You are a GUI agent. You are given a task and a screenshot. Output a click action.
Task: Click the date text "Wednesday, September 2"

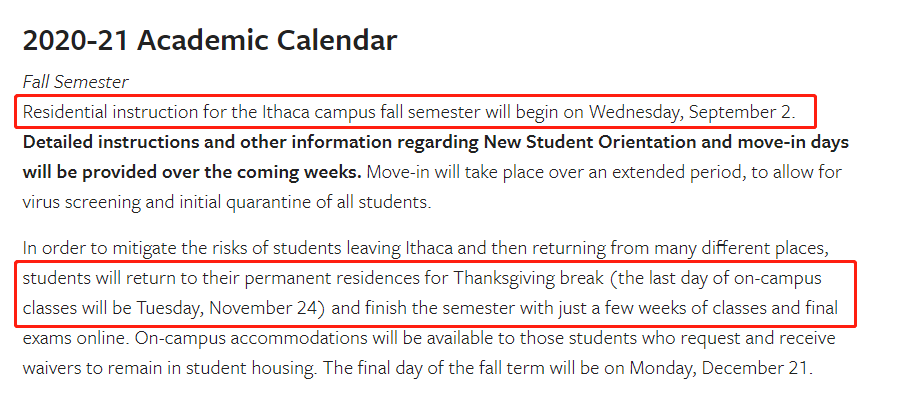[690, 112]
